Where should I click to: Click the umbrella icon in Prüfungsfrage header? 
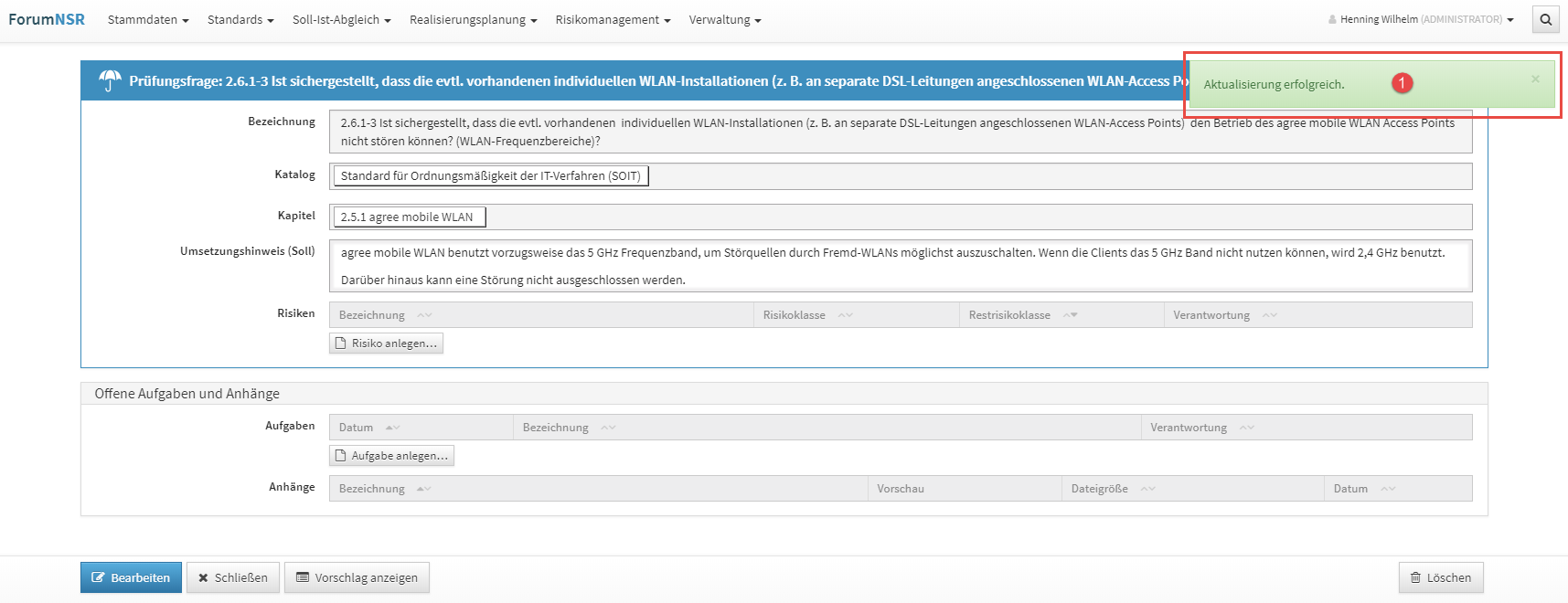pos(110,81)
